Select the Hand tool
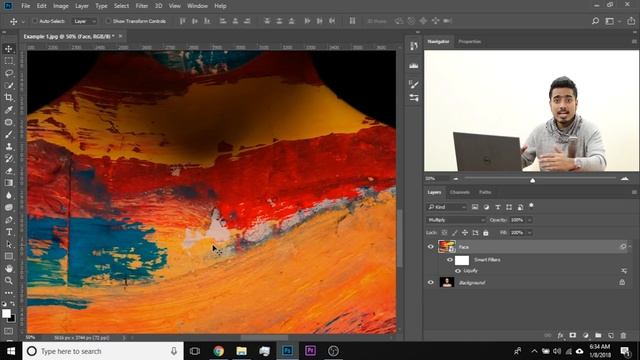This screenshot has height=360, width=640. (9, 269)
